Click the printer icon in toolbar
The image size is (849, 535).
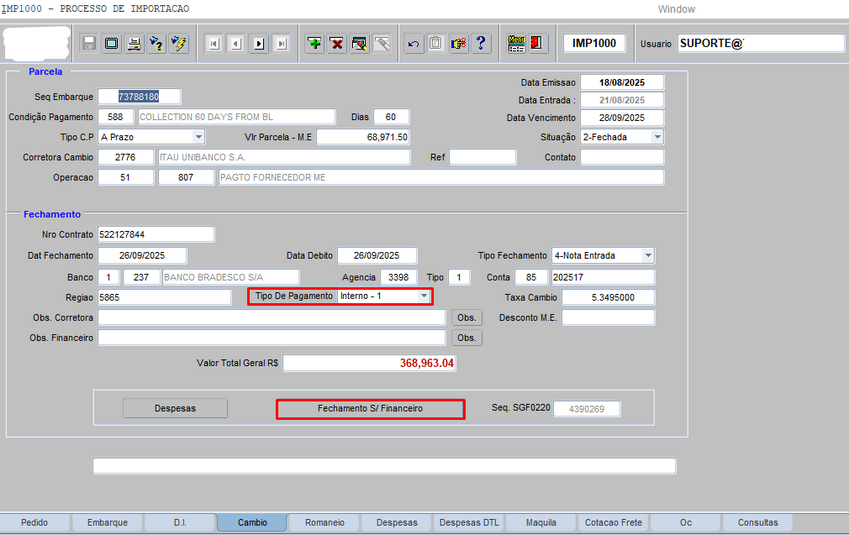pyautogui.click(x=133, y=43)
